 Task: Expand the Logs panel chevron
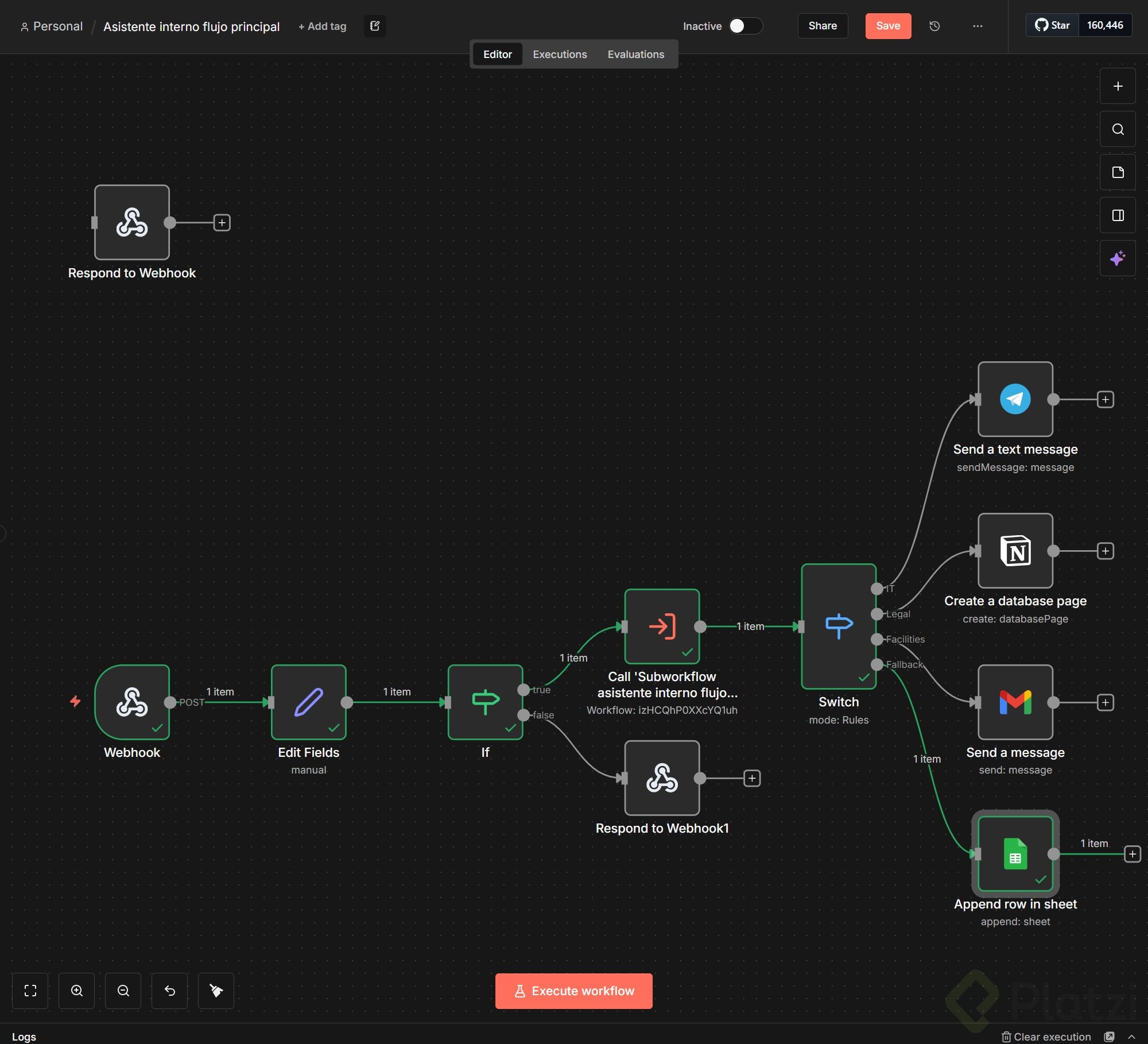point(1131,1037)
